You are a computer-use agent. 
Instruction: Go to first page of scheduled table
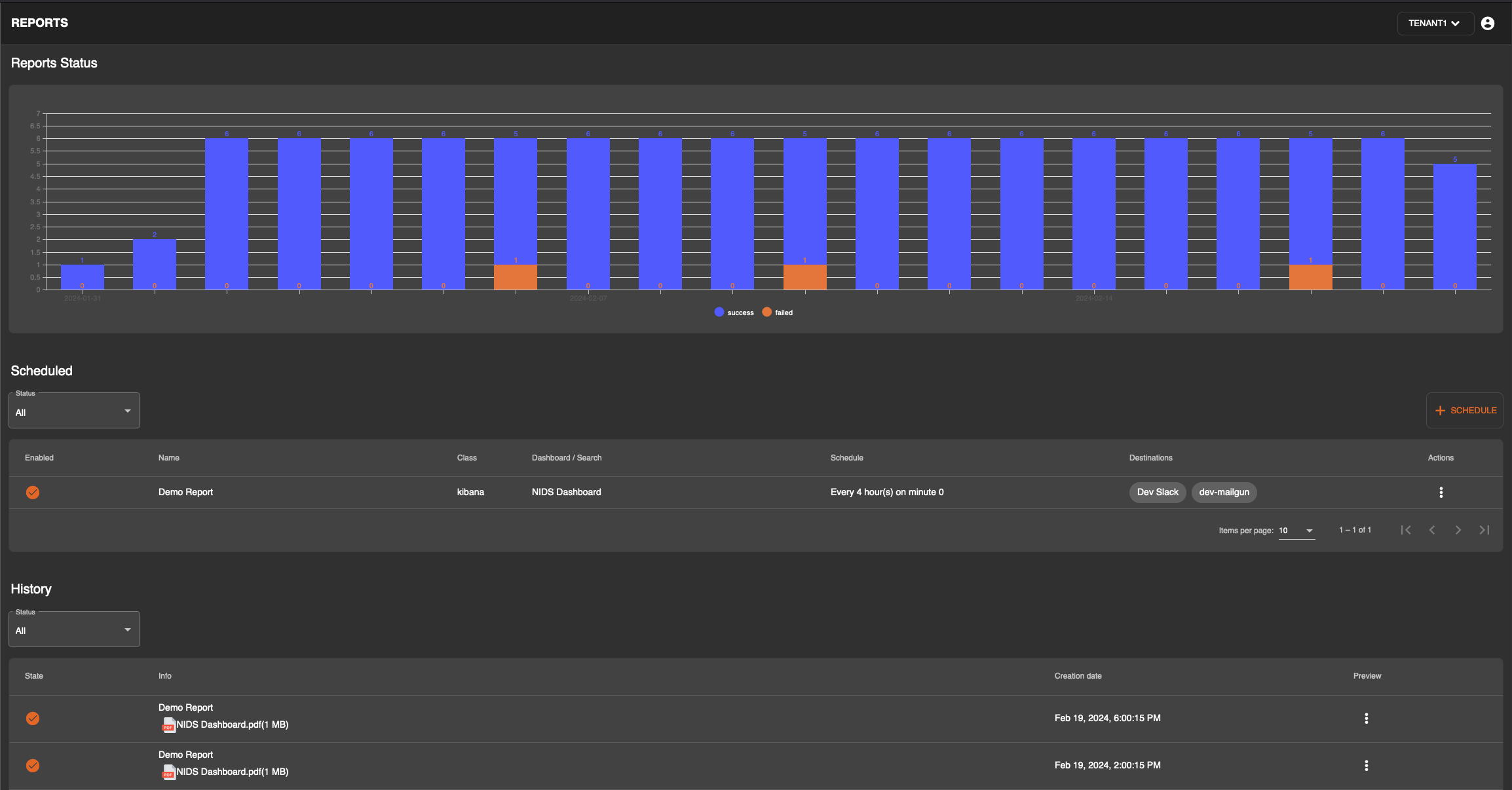(x=1406, y=530)
